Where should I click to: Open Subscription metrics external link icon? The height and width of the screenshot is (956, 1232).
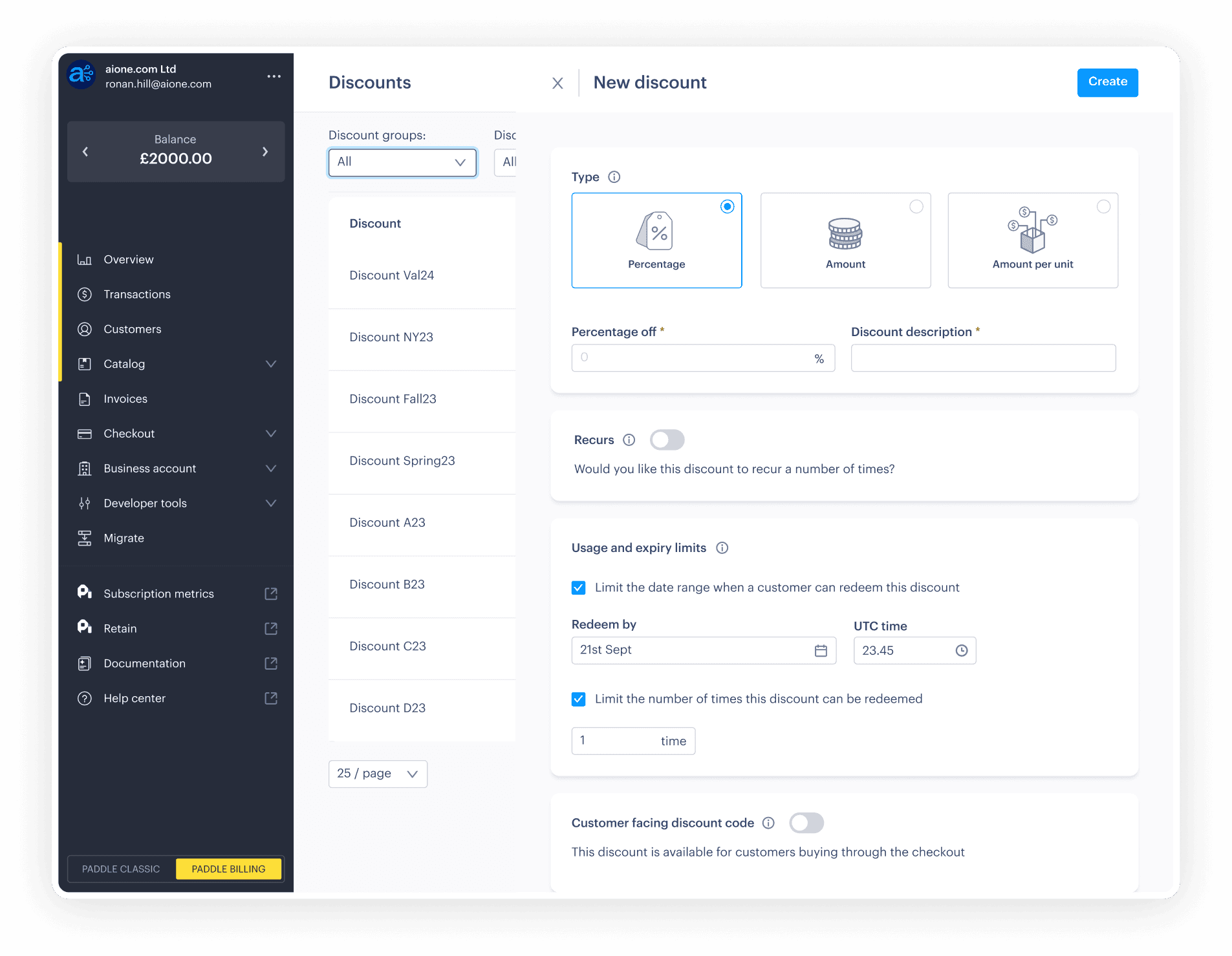pyautogui.click(x=271, y=594)
